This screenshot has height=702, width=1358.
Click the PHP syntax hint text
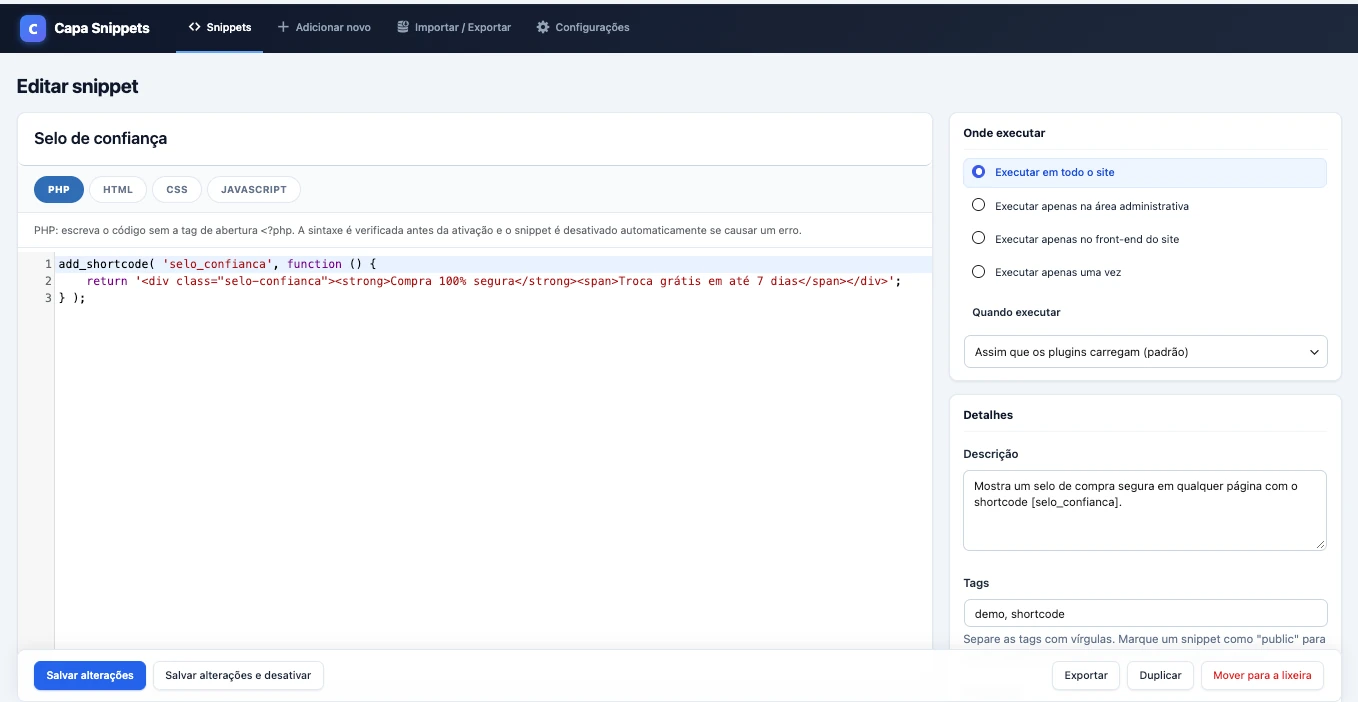[418, 230]
